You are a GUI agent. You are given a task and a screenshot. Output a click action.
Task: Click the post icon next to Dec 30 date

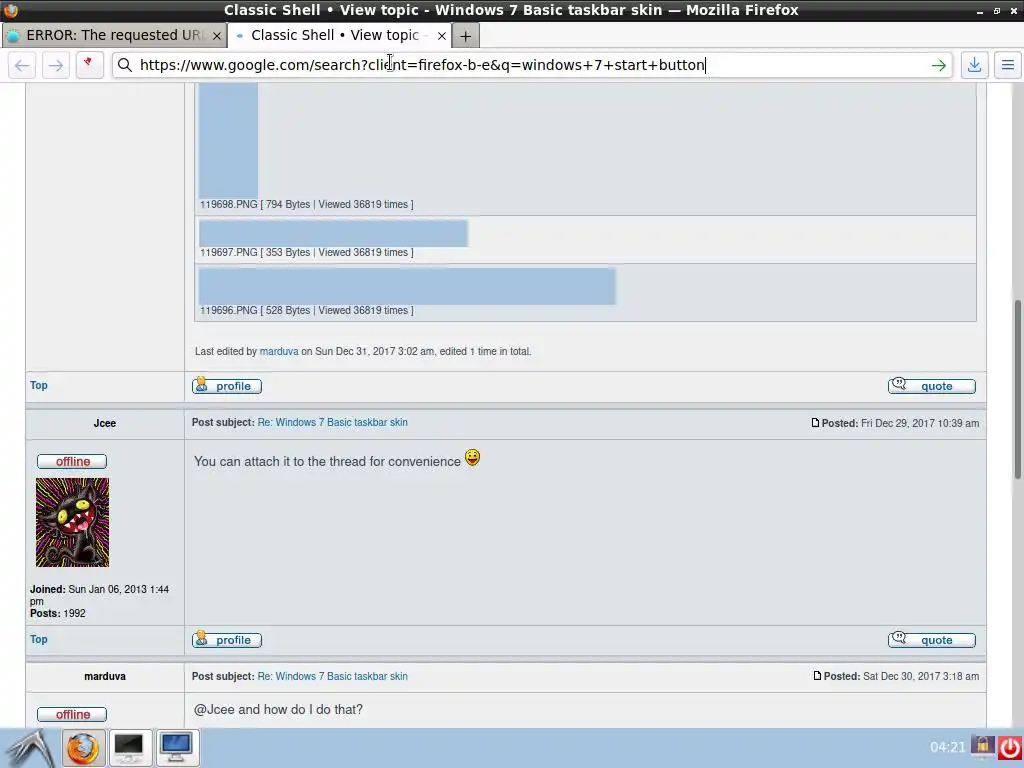pos(817,677)
